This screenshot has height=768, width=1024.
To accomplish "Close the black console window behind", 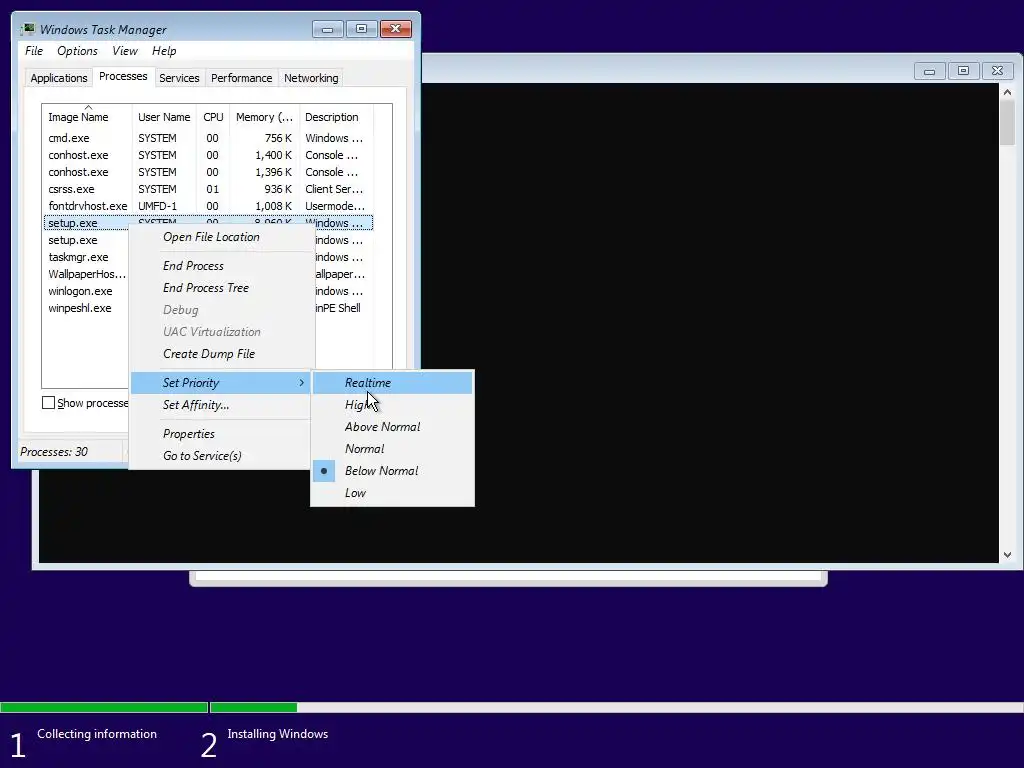I will coord(997,71).
